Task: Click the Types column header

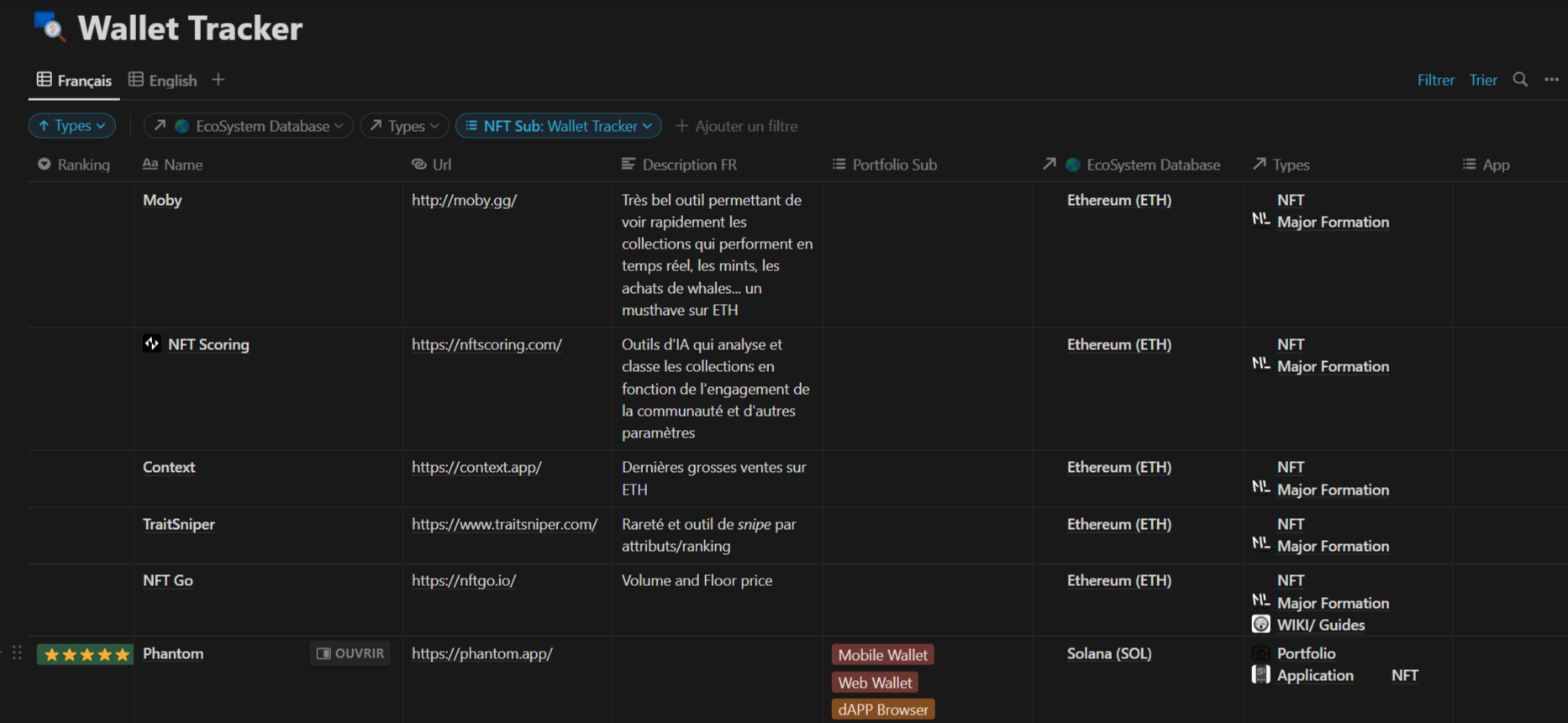Action: click(1281, 165)
